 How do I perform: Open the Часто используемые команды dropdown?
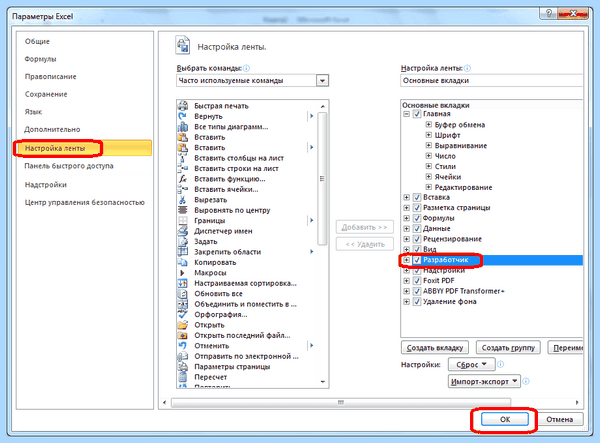click(x=323, y=81)
